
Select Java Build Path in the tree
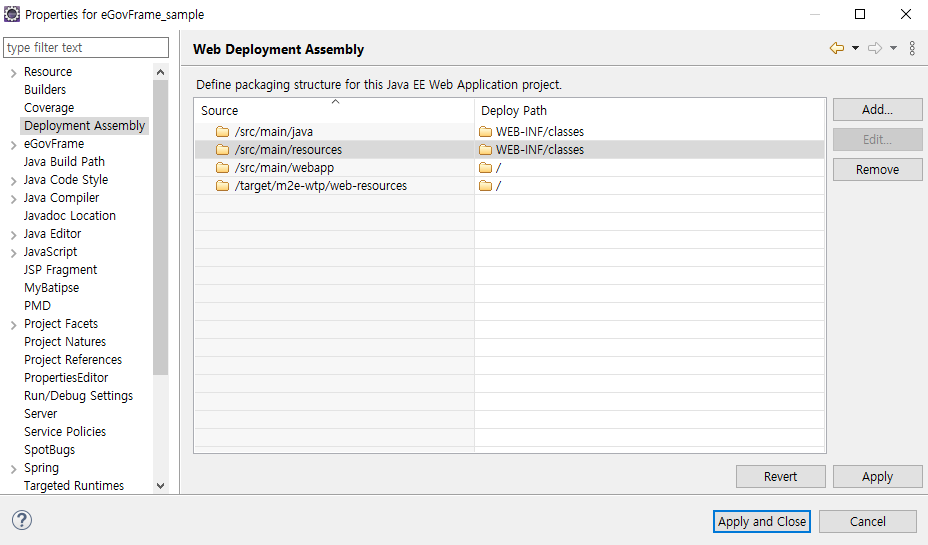point(64,162)
